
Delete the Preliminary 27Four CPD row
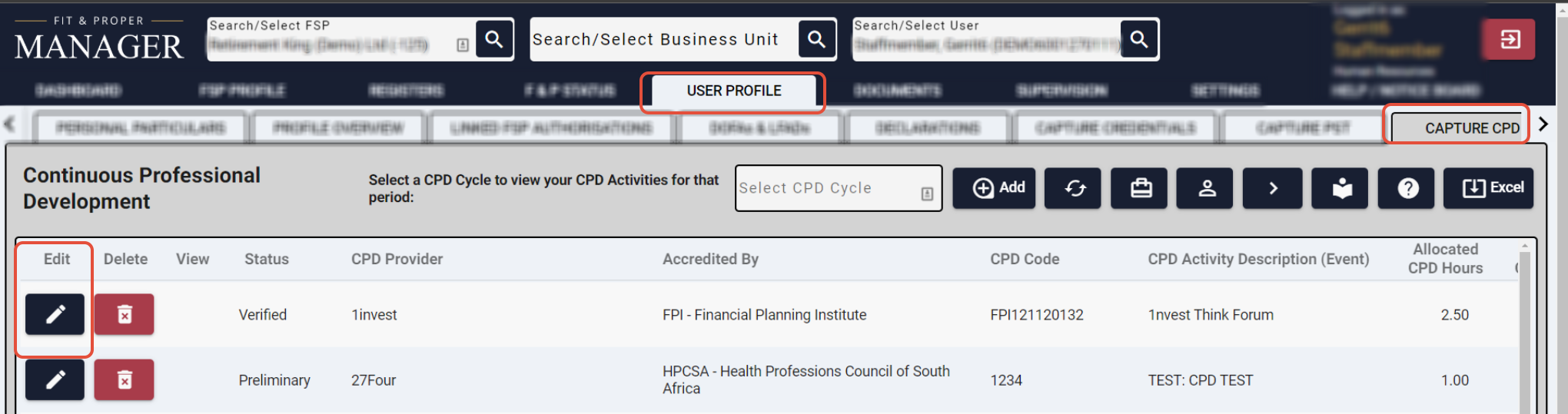(125, 379)
